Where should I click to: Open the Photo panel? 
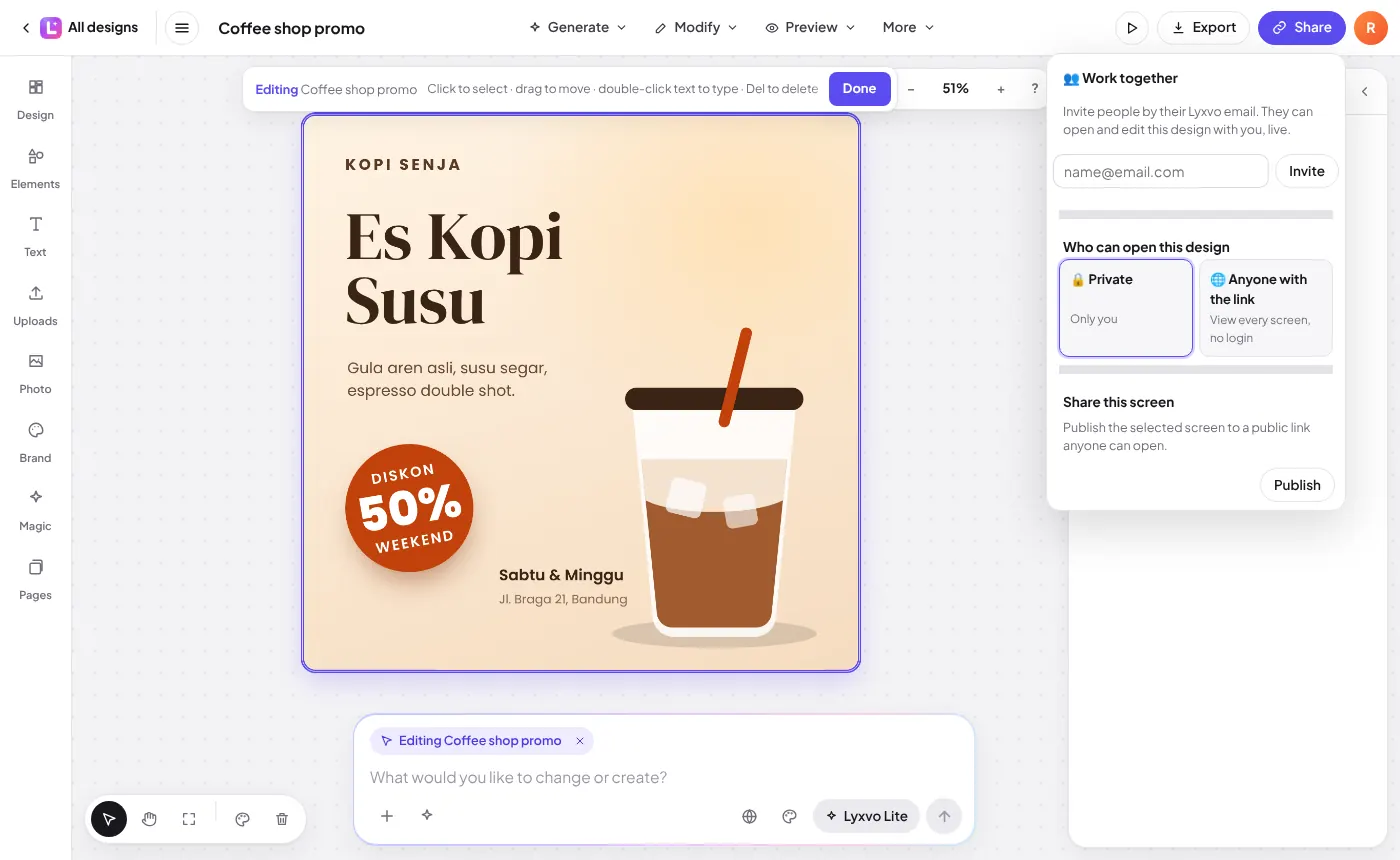click(35, 374)
